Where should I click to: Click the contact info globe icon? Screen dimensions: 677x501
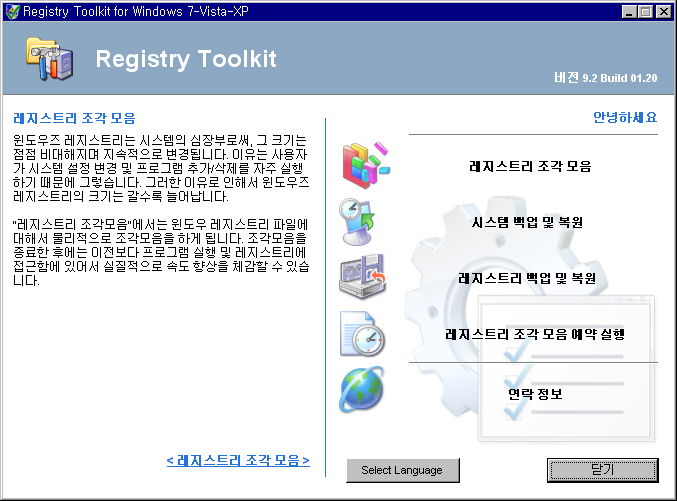tap(362, 389)
